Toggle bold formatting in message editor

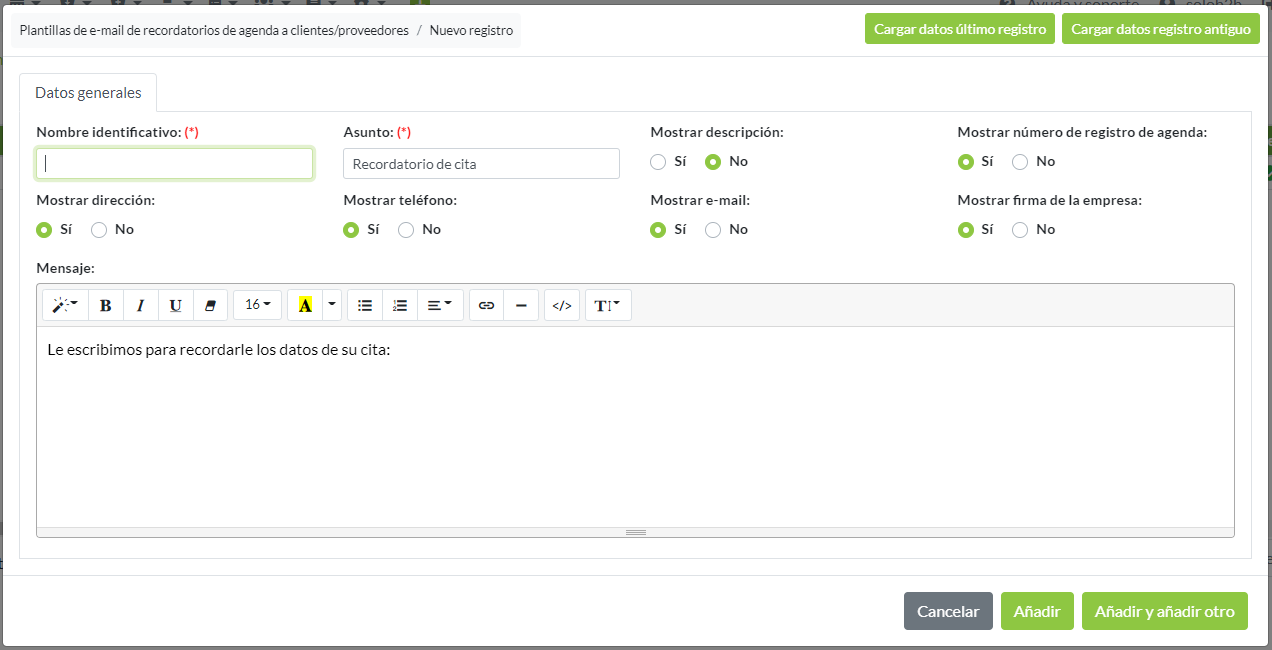pyautogui.click(x=106, y=305)
